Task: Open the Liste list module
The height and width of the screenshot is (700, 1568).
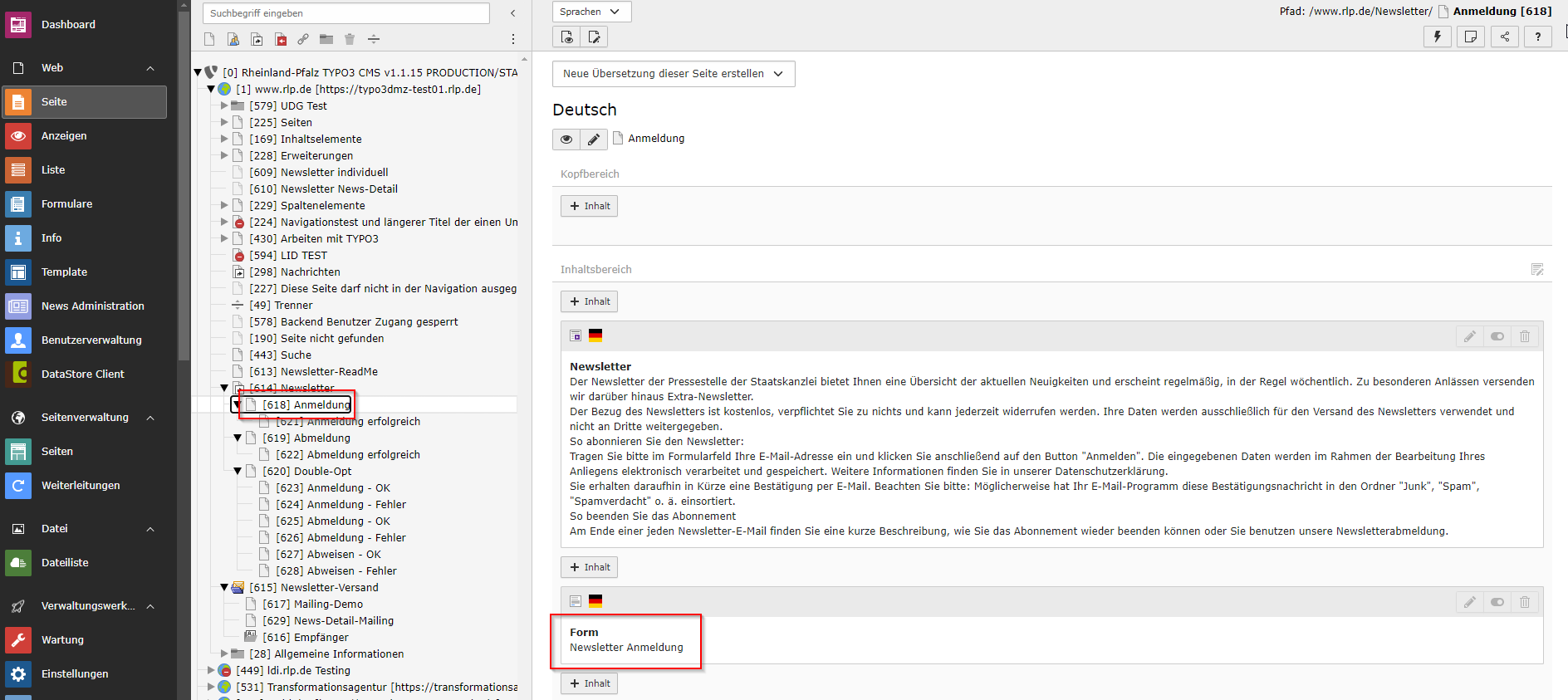Action: click(84, 170)
